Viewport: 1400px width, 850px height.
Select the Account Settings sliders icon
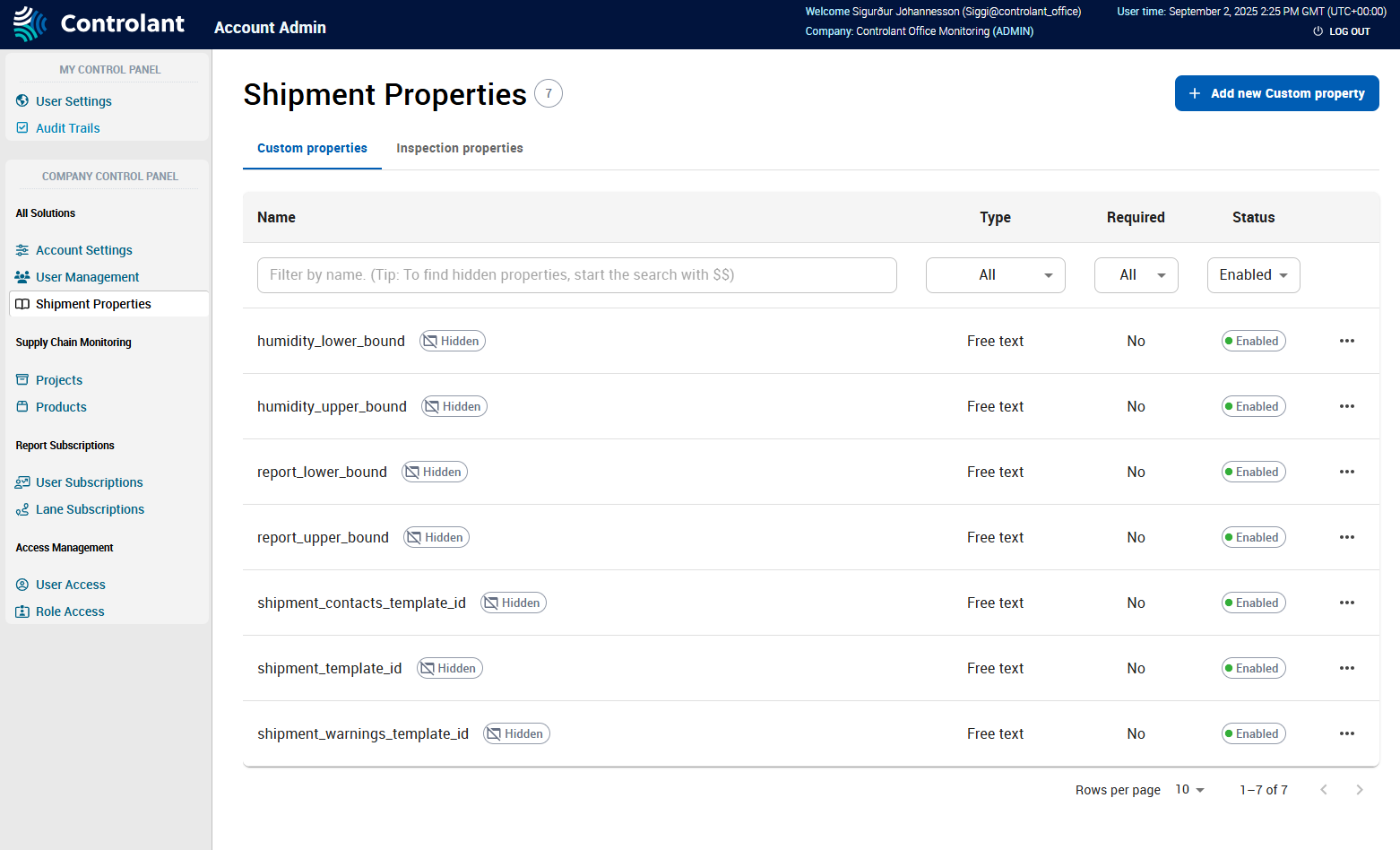(22, 249)
